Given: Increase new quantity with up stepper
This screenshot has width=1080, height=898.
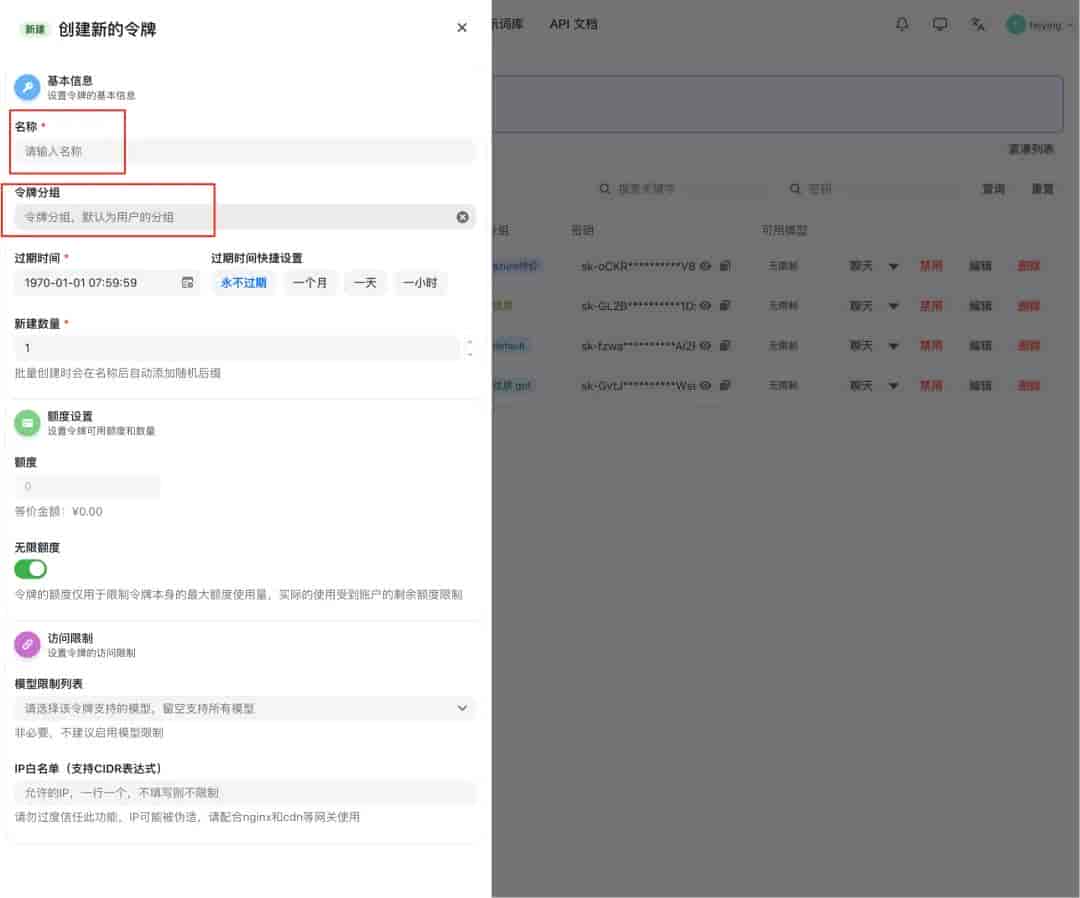Looking at the screenshot, I should click(469, 342).
